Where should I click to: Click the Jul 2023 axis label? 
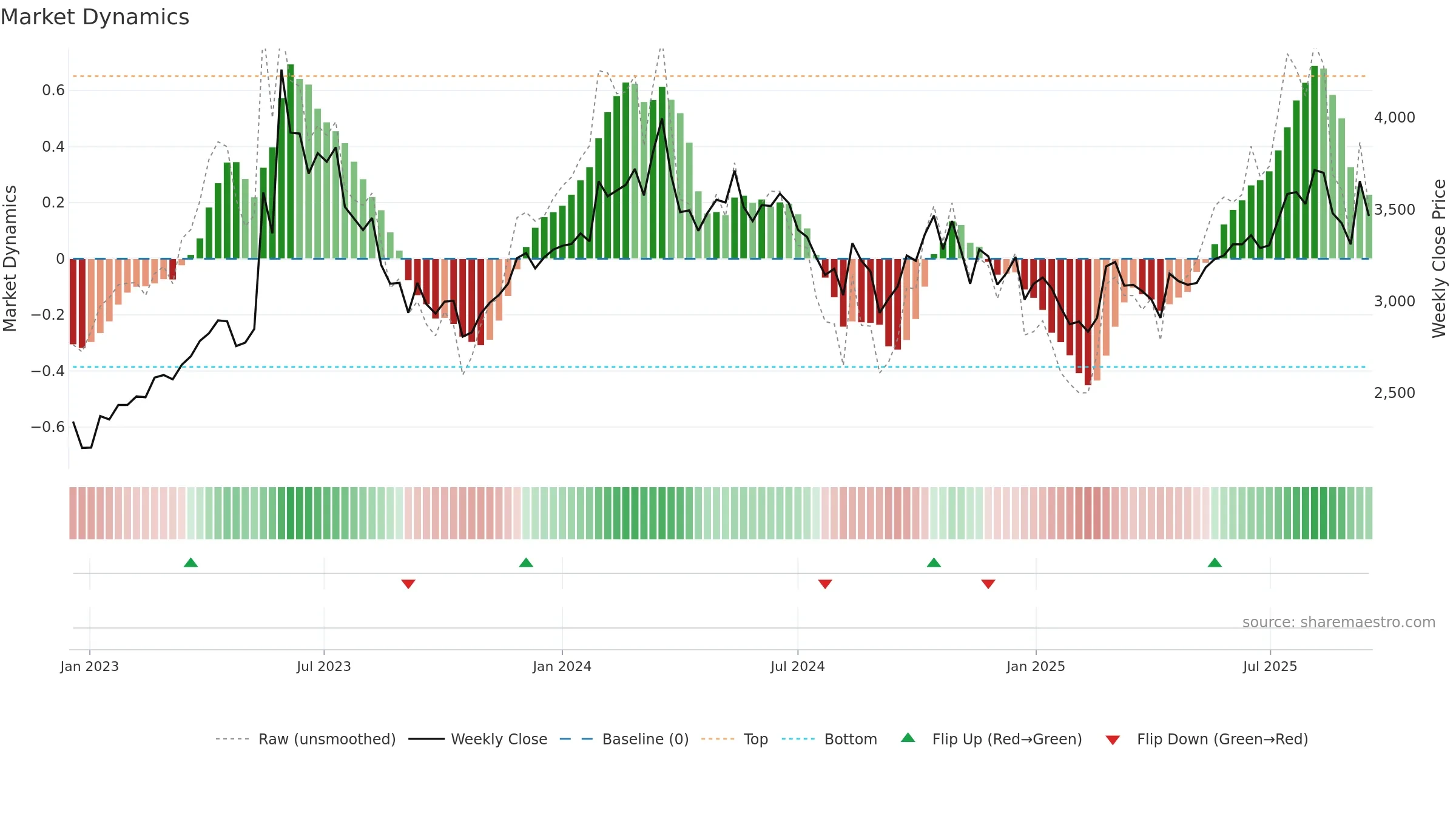324,666
